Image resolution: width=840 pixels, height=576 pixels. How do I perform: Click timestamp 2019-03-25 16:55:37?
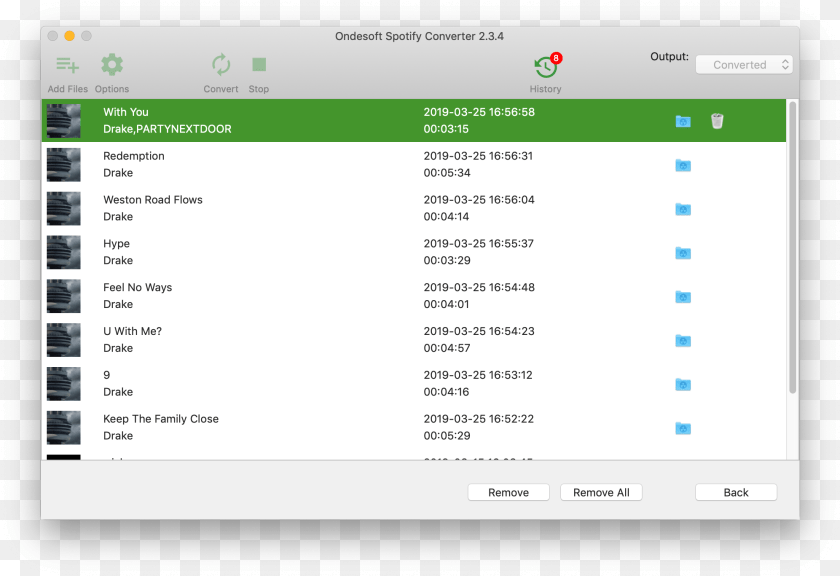tap(478, 244)
